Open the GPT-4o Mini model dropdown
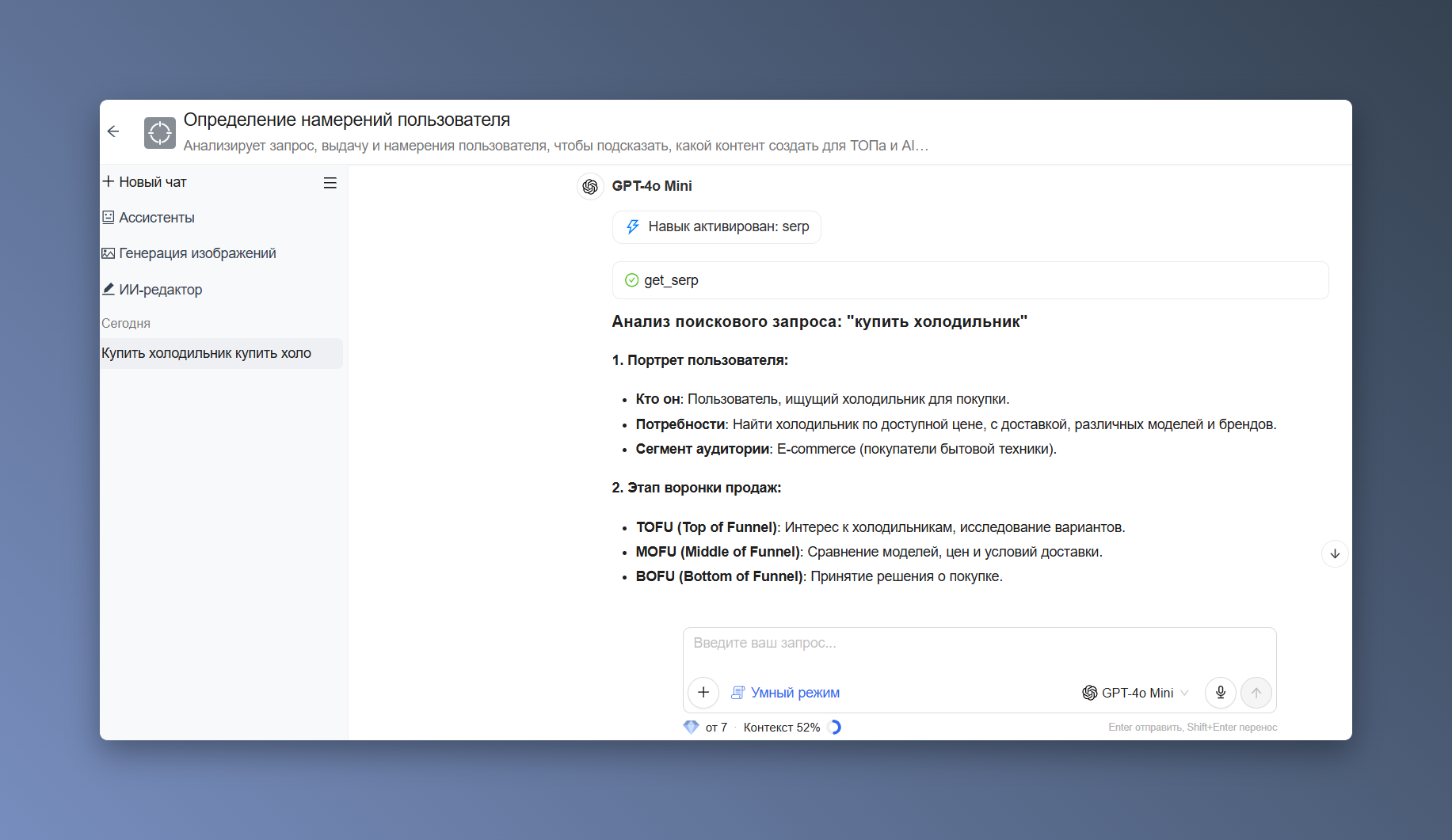Screen dimensions: 1452x840 [1135, 693]
